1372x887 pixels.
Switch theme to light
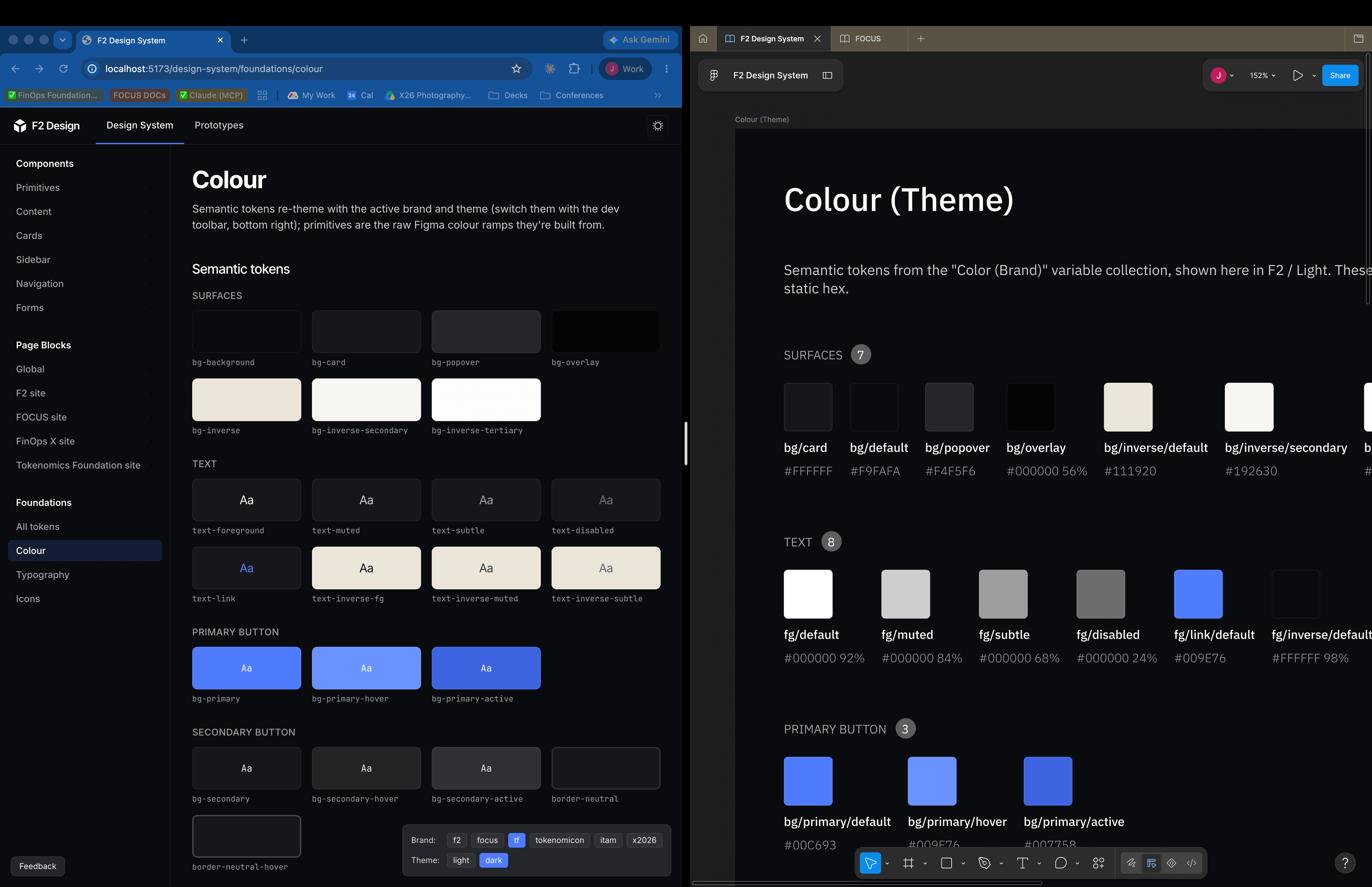pos(461,861)
